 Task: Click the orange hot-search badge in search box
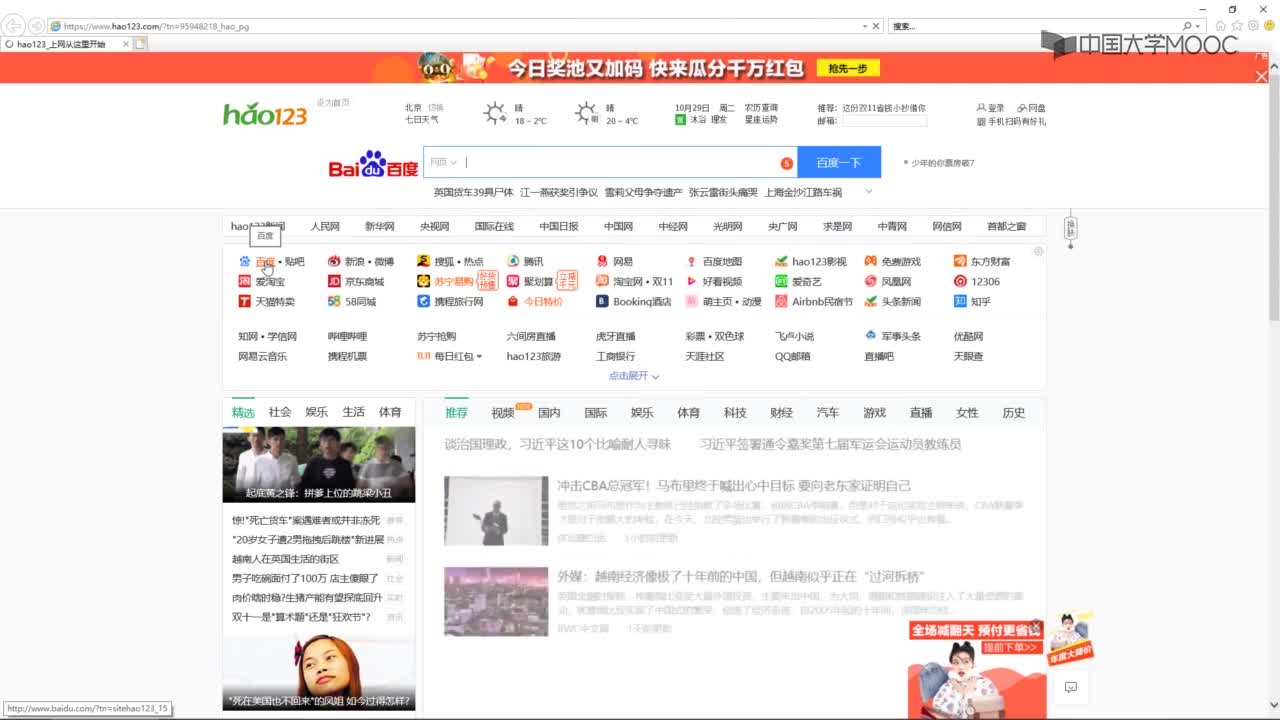click(786, 163)
